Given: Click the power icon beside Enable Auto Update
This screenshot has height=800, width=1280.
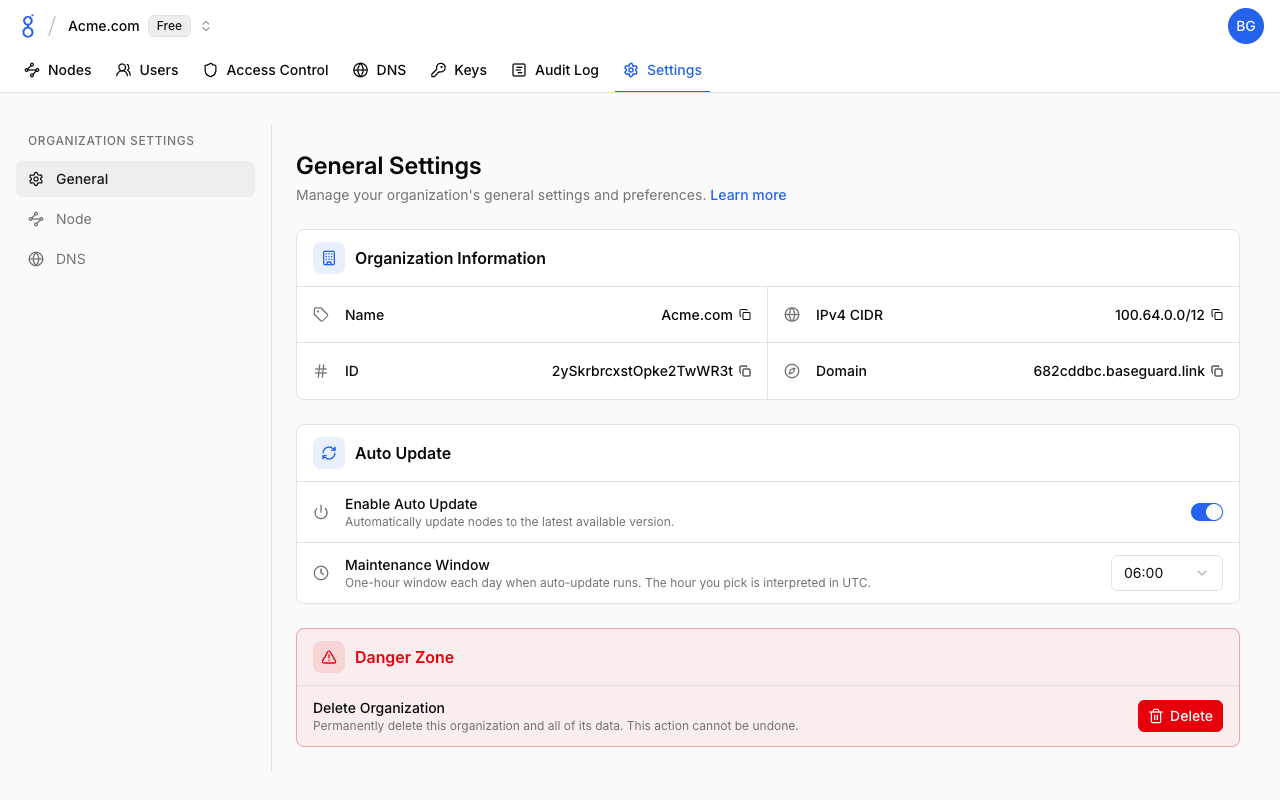Looking at the screenshot, I should (x=321, y=512).
